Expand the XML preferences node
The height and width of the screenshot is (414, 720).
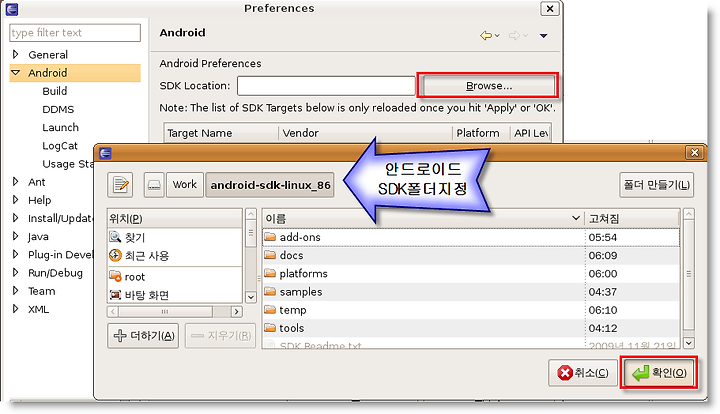16,309
